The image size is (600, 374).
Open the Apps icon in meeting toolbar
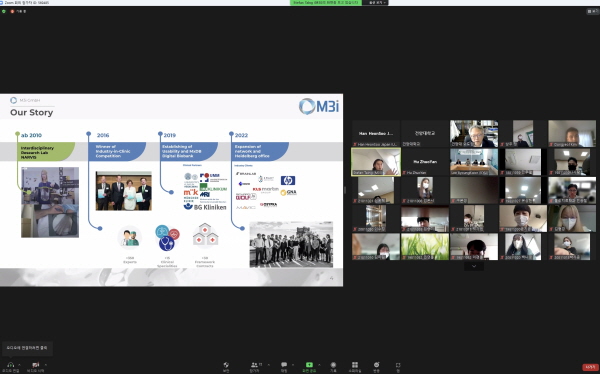pos(398,365)
